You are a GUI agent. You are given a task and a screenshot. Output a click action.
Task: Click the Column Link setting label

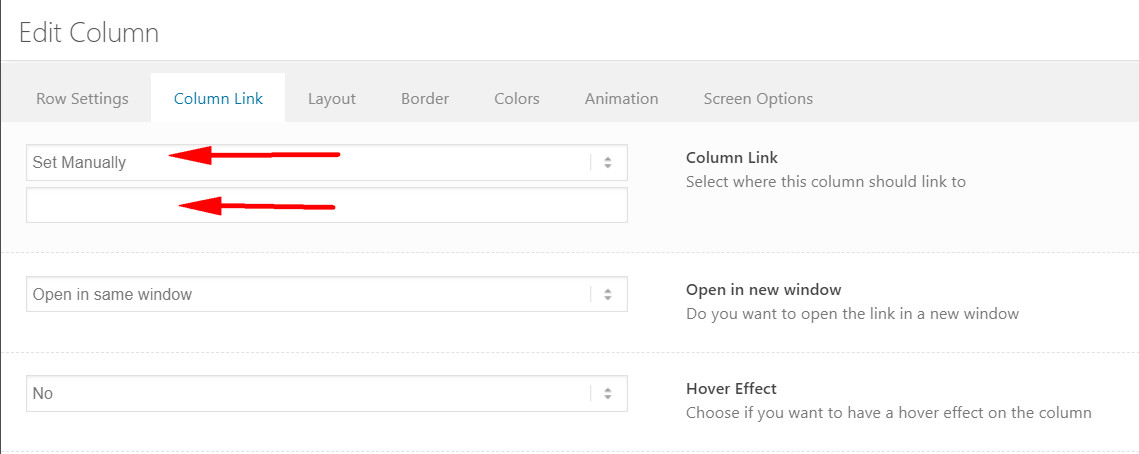click(731, 157)
